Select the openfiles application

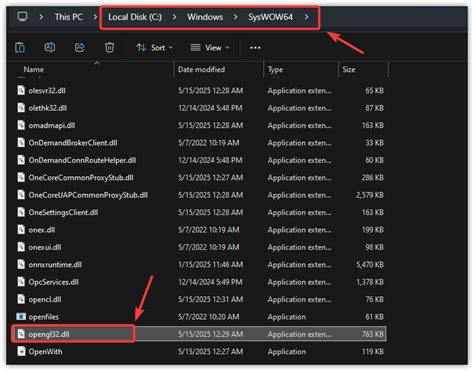click(x=43, y=317)
